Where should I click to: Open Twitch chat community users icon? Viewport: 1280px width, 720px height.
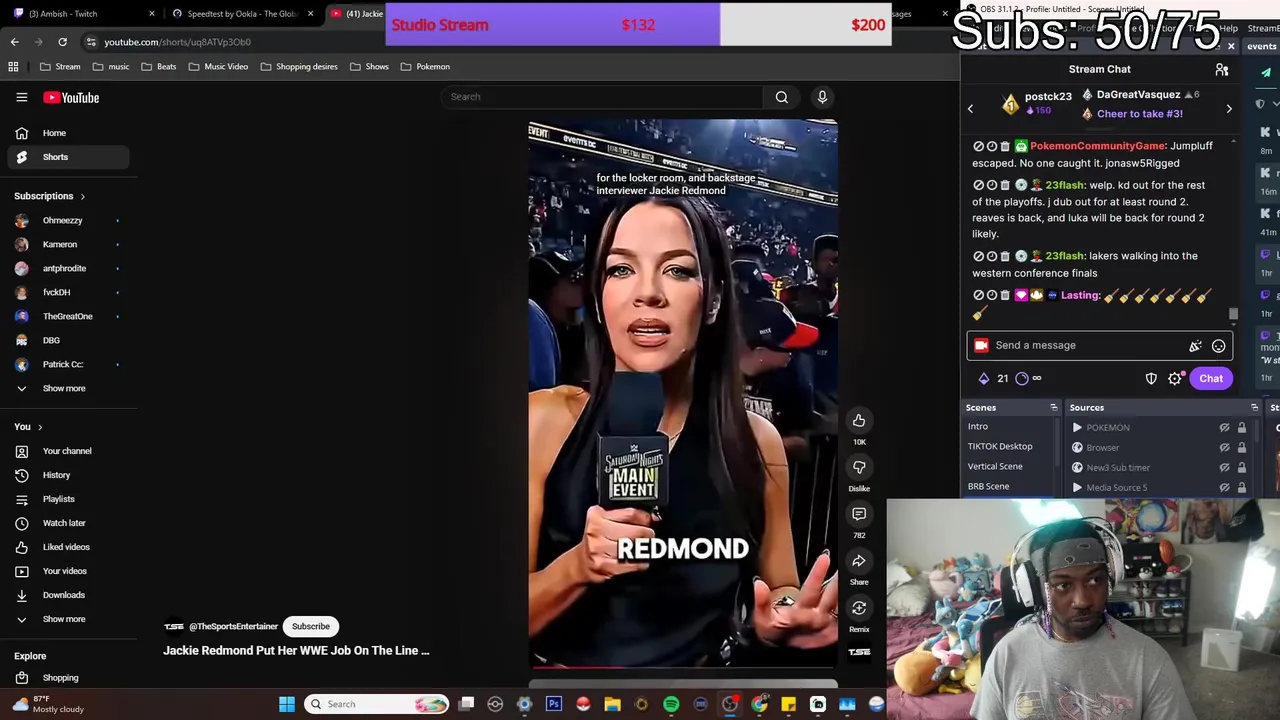(1221, 69)
